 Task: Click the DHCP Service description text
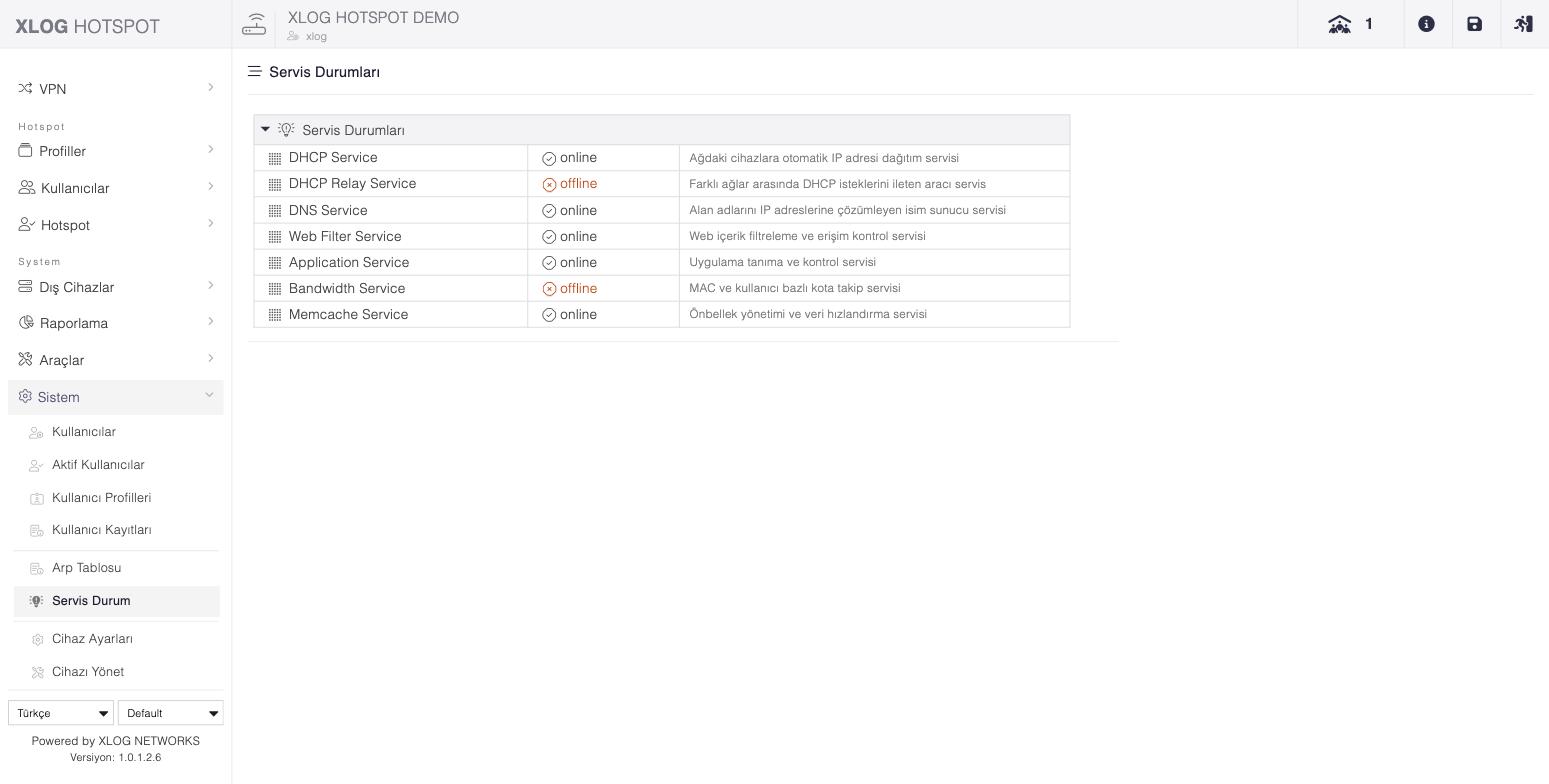[x=824, y=158]
